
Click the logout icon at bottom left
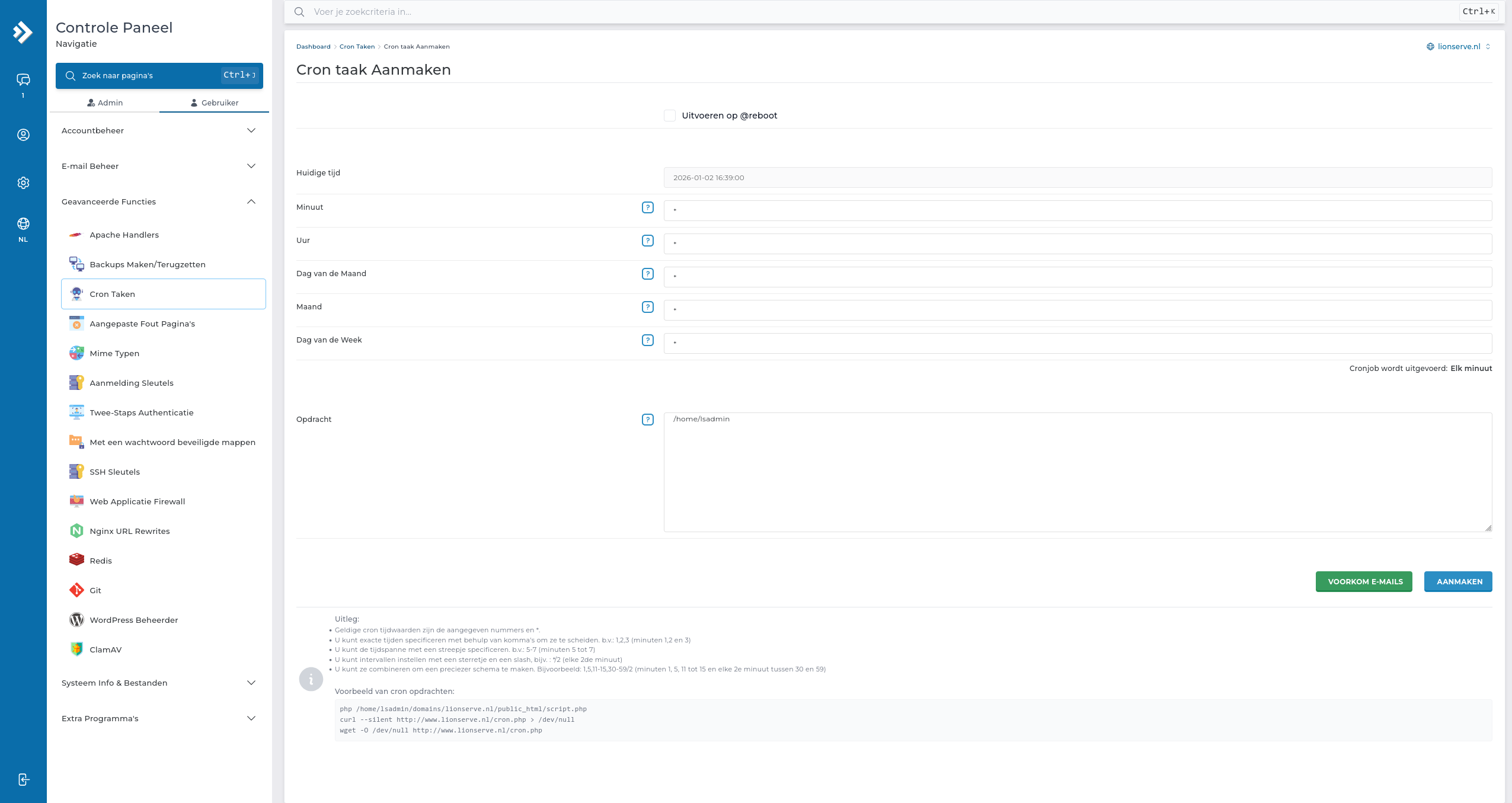(x=23, y=779)
